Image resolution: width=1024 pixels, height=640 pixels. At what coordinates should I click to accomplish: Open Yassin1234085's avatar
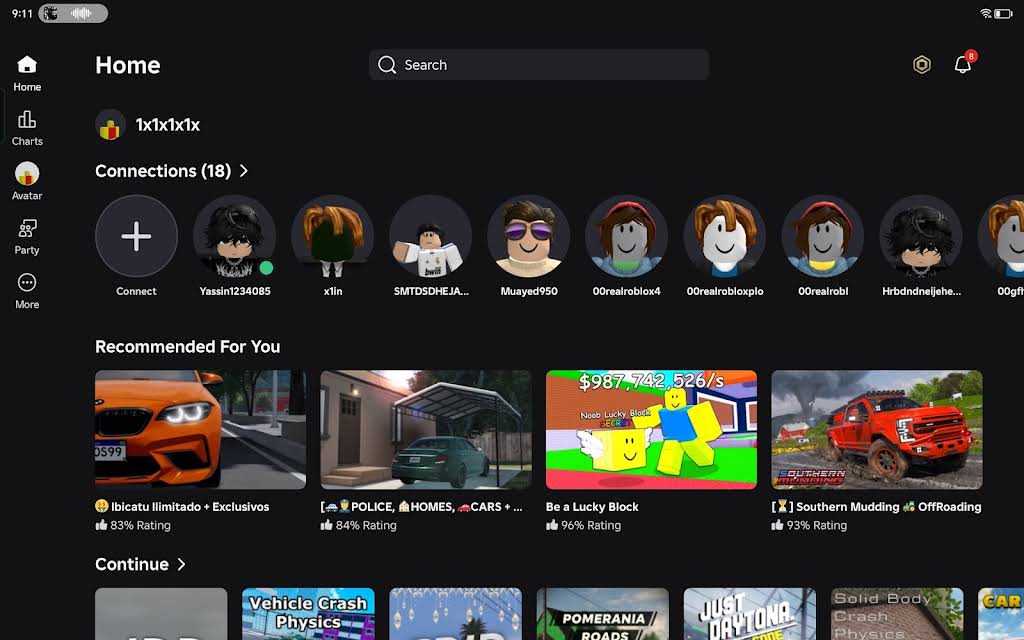point(234,236)
